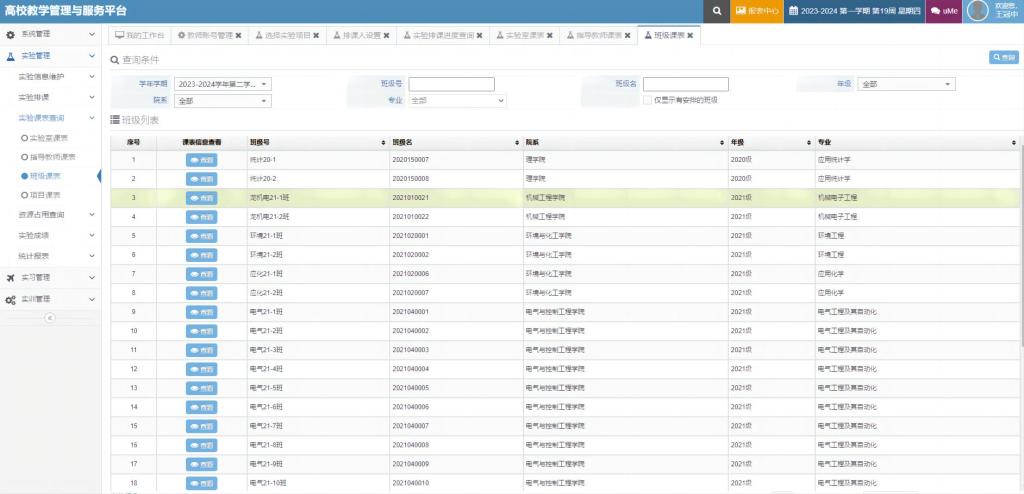This screenshot has width=1024, height=494.
Task: Switch to the 排课人设置 tab
Action: point(359,36)
